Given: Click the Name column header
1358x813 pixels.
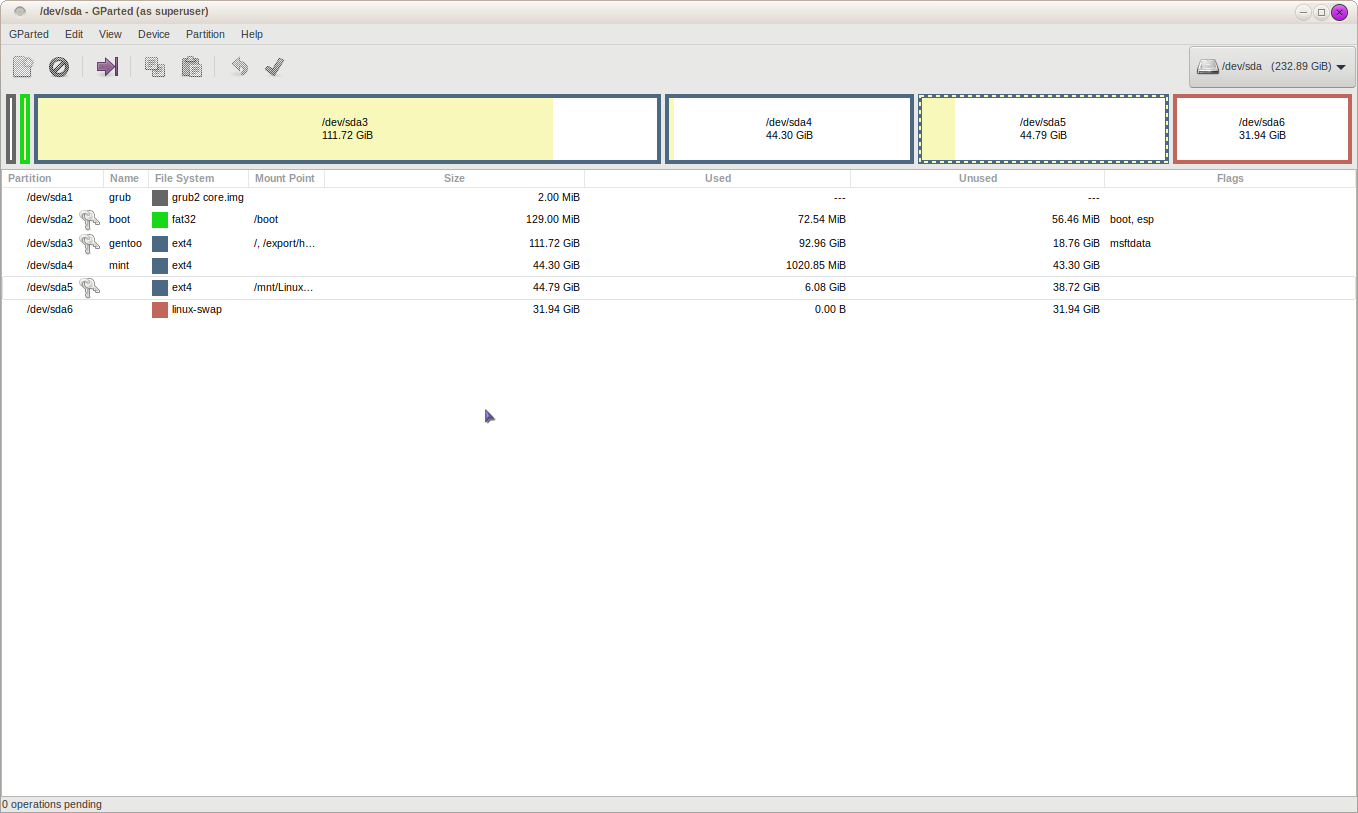Looking at the screenshot, I should coord(125,178).
